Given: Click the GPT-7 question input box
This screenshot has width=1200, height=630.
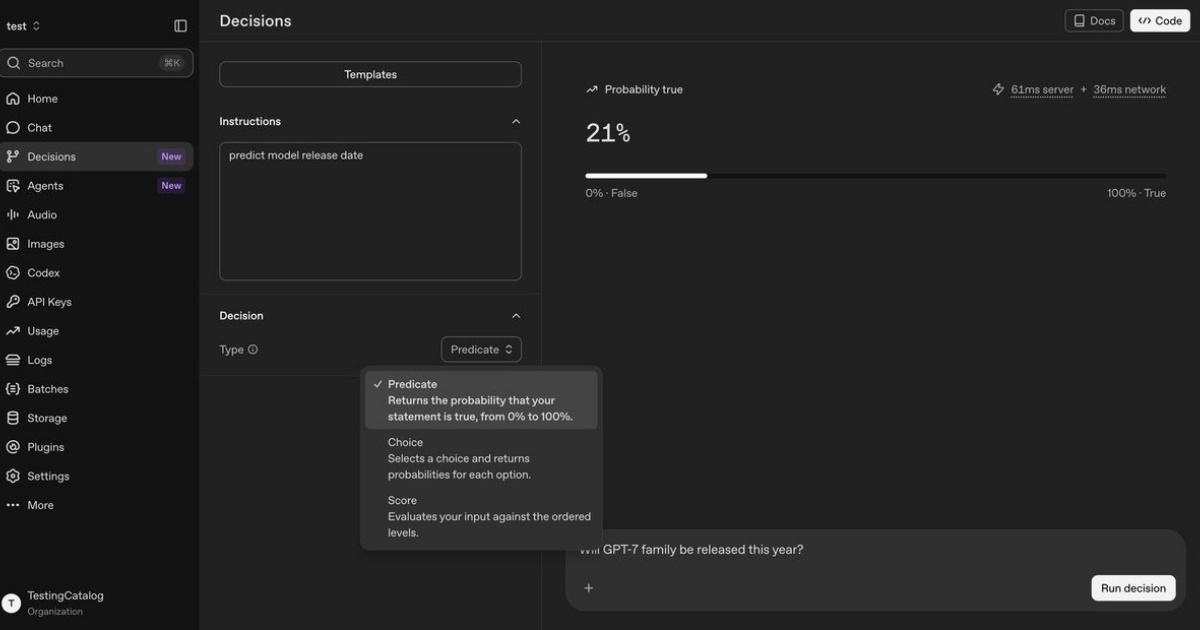Looking at the screenshot, I should [876, 570].
